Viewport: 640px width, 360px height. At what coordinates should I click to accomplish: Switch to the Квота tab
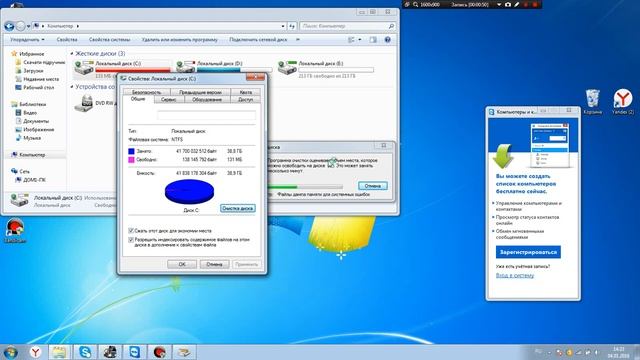click(x=246, y=92)
